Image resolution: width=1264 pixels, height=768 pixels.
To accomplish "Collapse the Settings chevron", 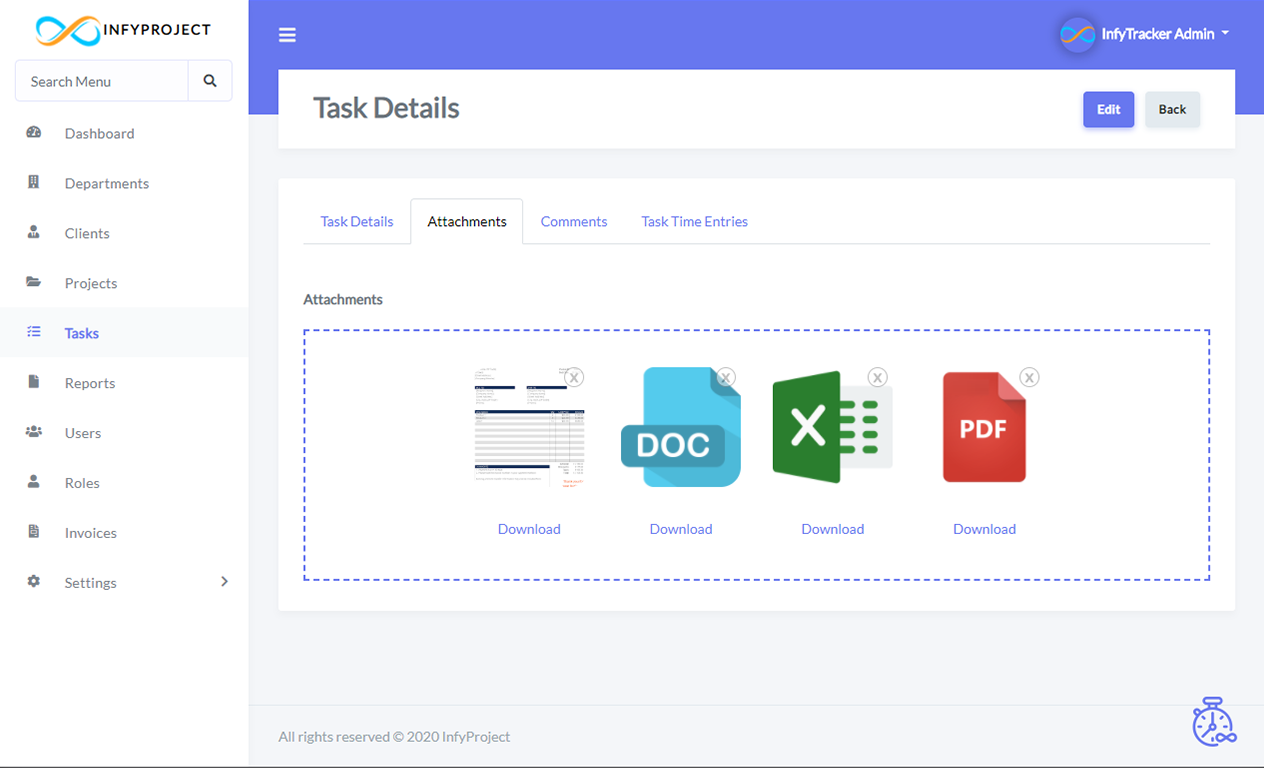I will pos(224,582).
